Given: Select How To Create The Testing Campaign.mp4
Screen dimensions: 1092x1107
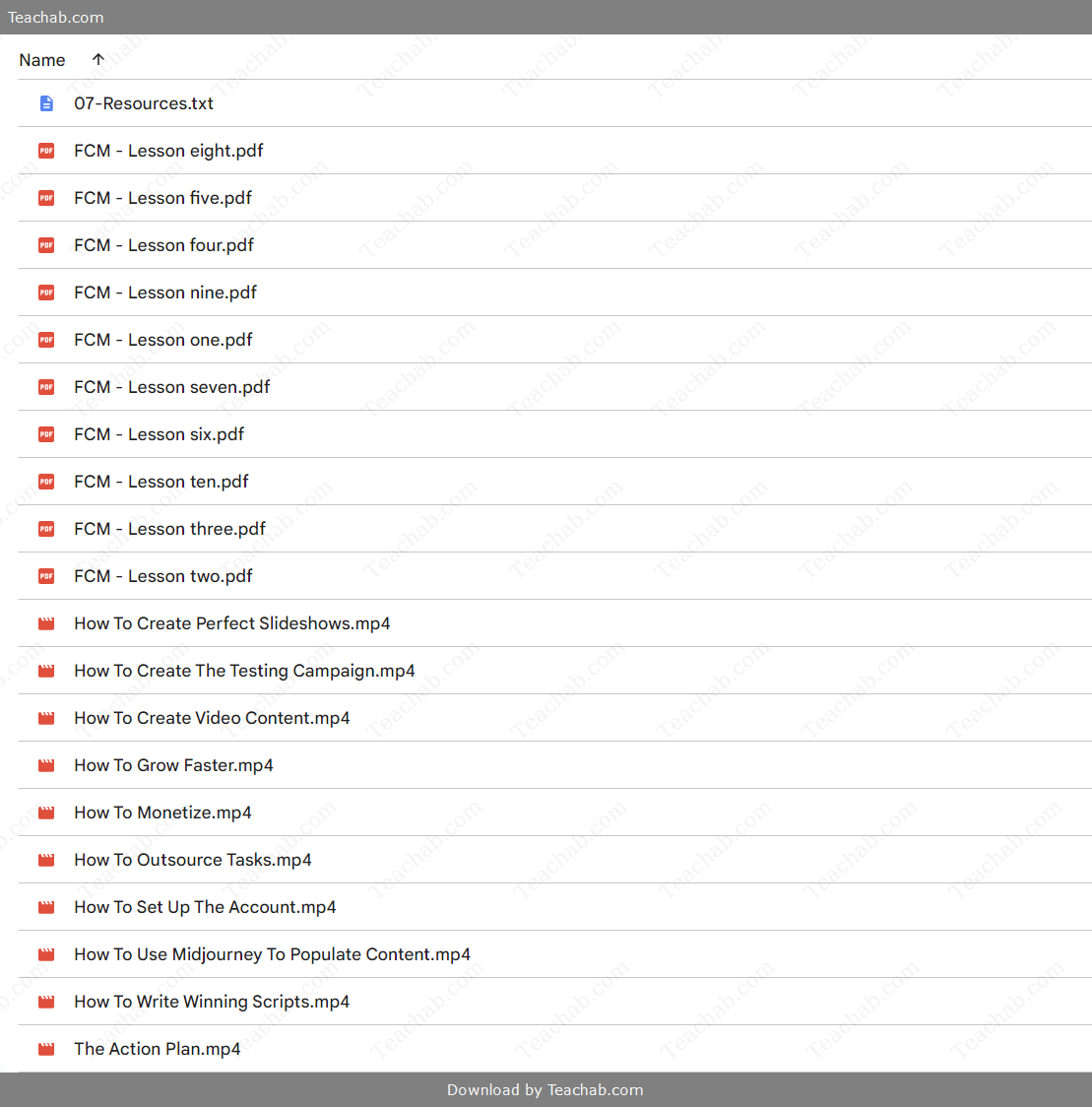Looking at the screenshot, I should tap(244, 672).
